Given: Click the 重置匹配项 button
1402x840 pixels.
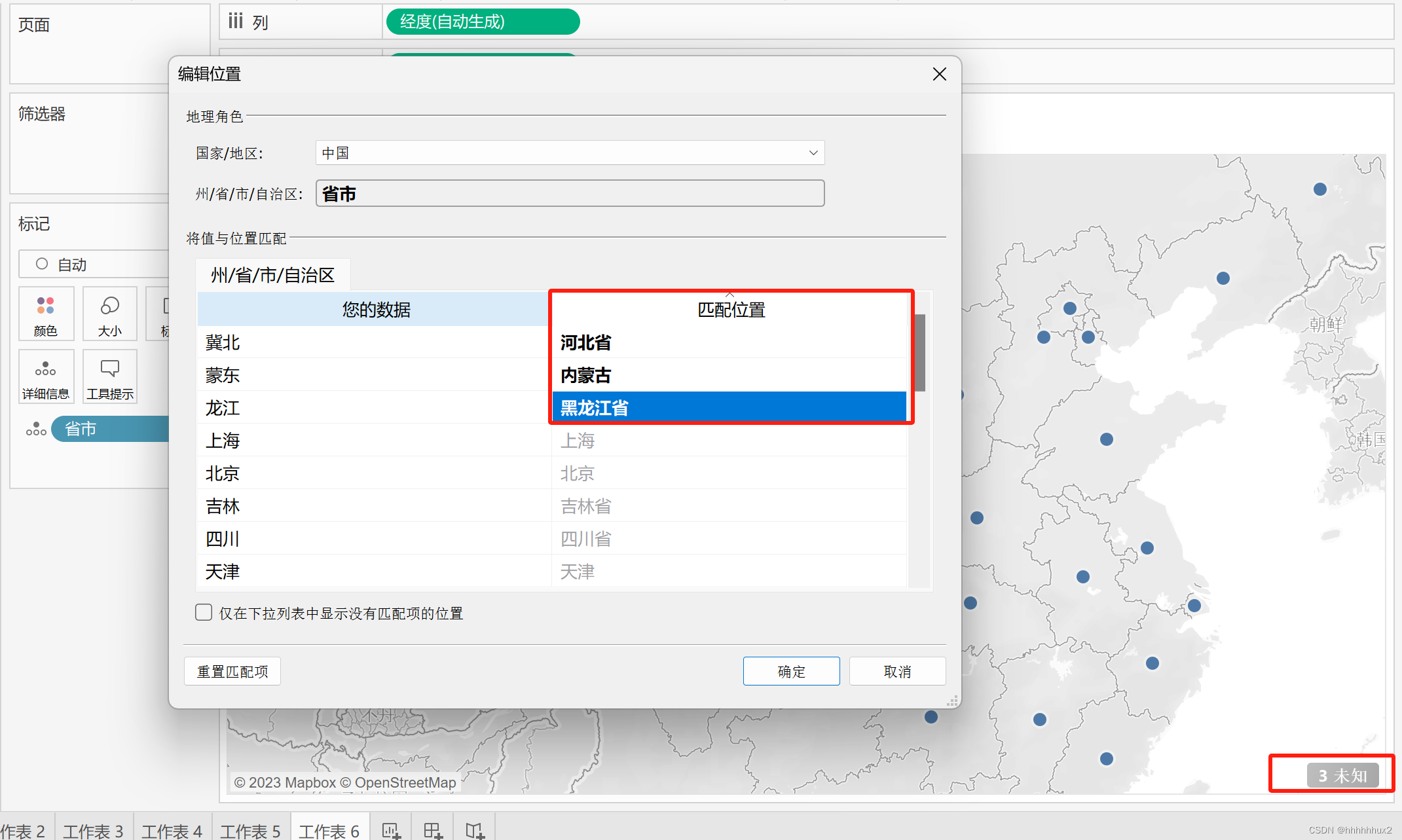Looking at the screenshot, I should coord(232,671).
